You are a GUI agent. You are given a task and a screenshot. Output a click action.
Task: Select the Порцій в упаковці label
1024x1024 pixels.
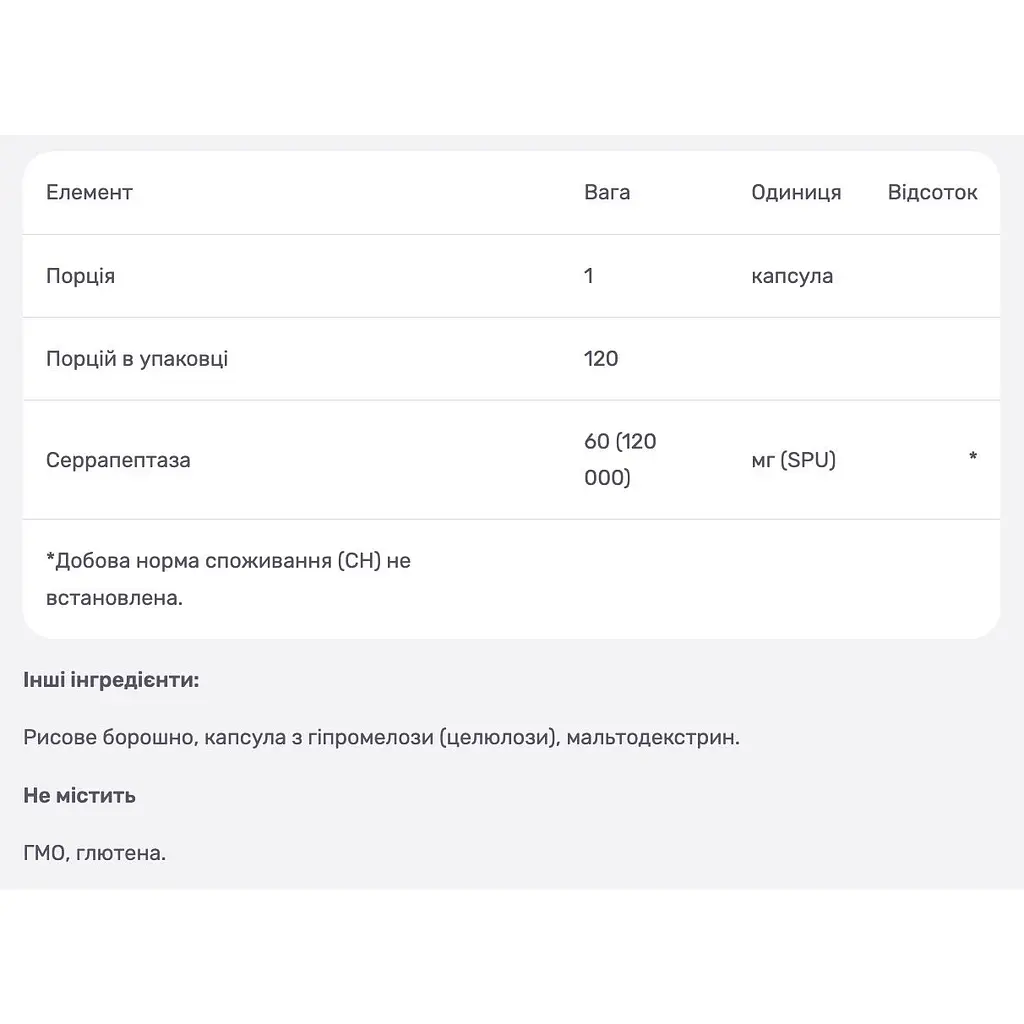tap(137, 359)
